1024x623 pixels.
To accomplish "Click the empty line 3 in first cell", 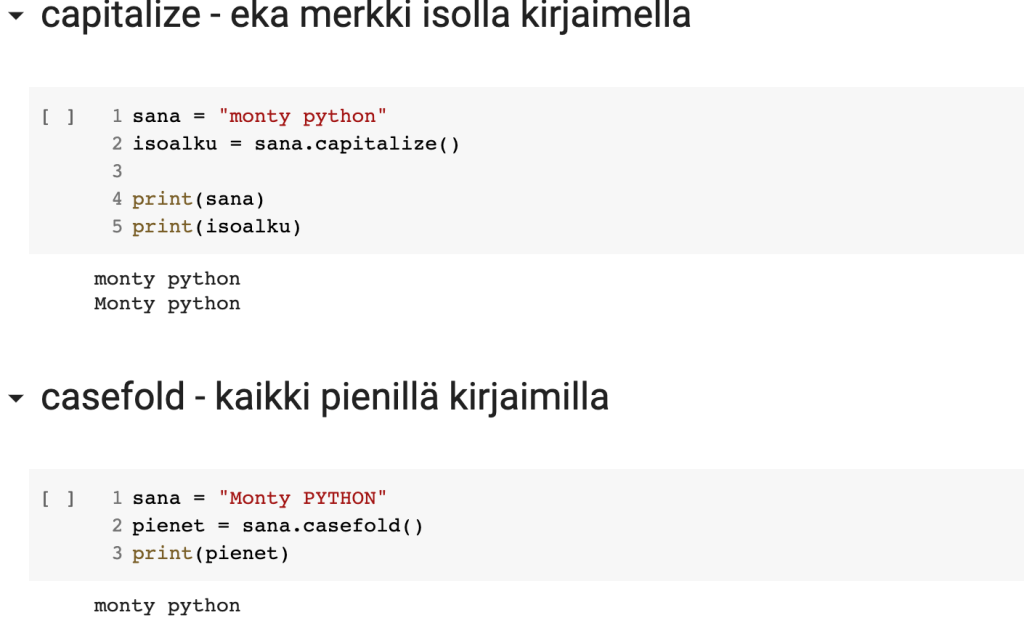I will 300,171.
